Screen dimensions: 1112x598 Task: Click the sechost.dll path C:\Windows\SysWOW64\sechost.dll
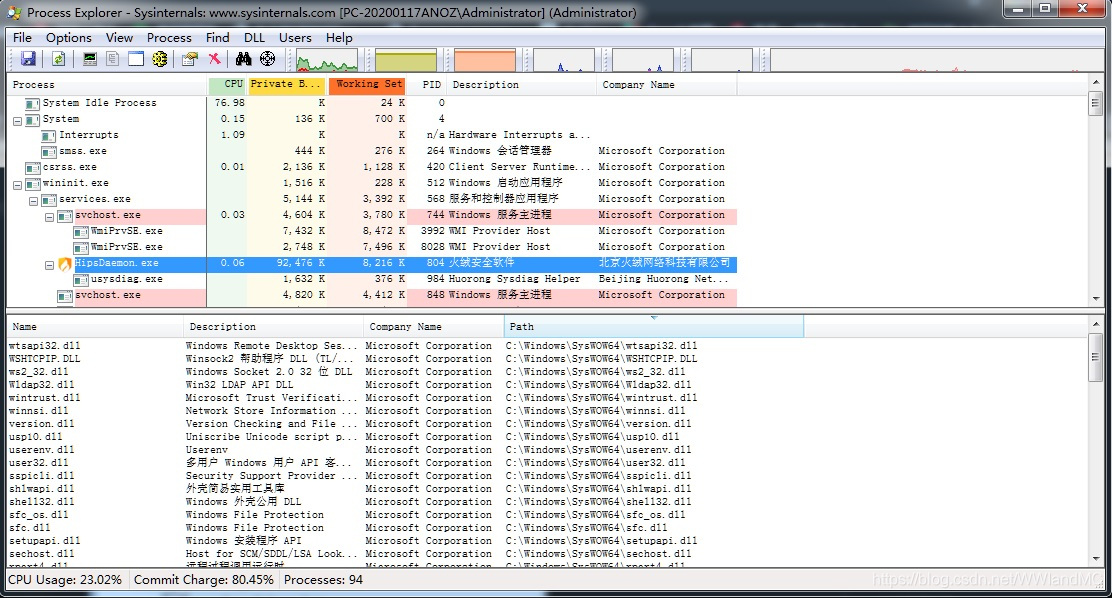click(598, 554)
